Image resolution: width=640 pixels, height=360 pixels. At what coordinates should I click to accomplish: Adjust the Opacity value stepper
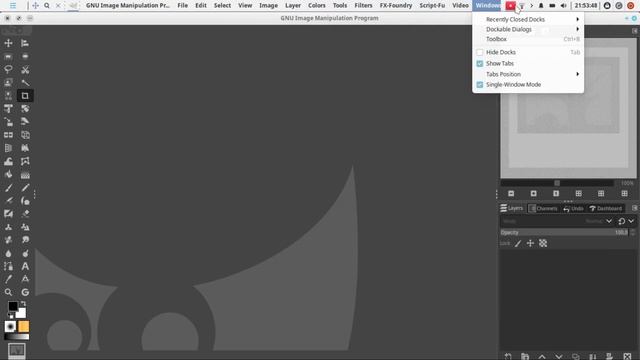[633, 232]
